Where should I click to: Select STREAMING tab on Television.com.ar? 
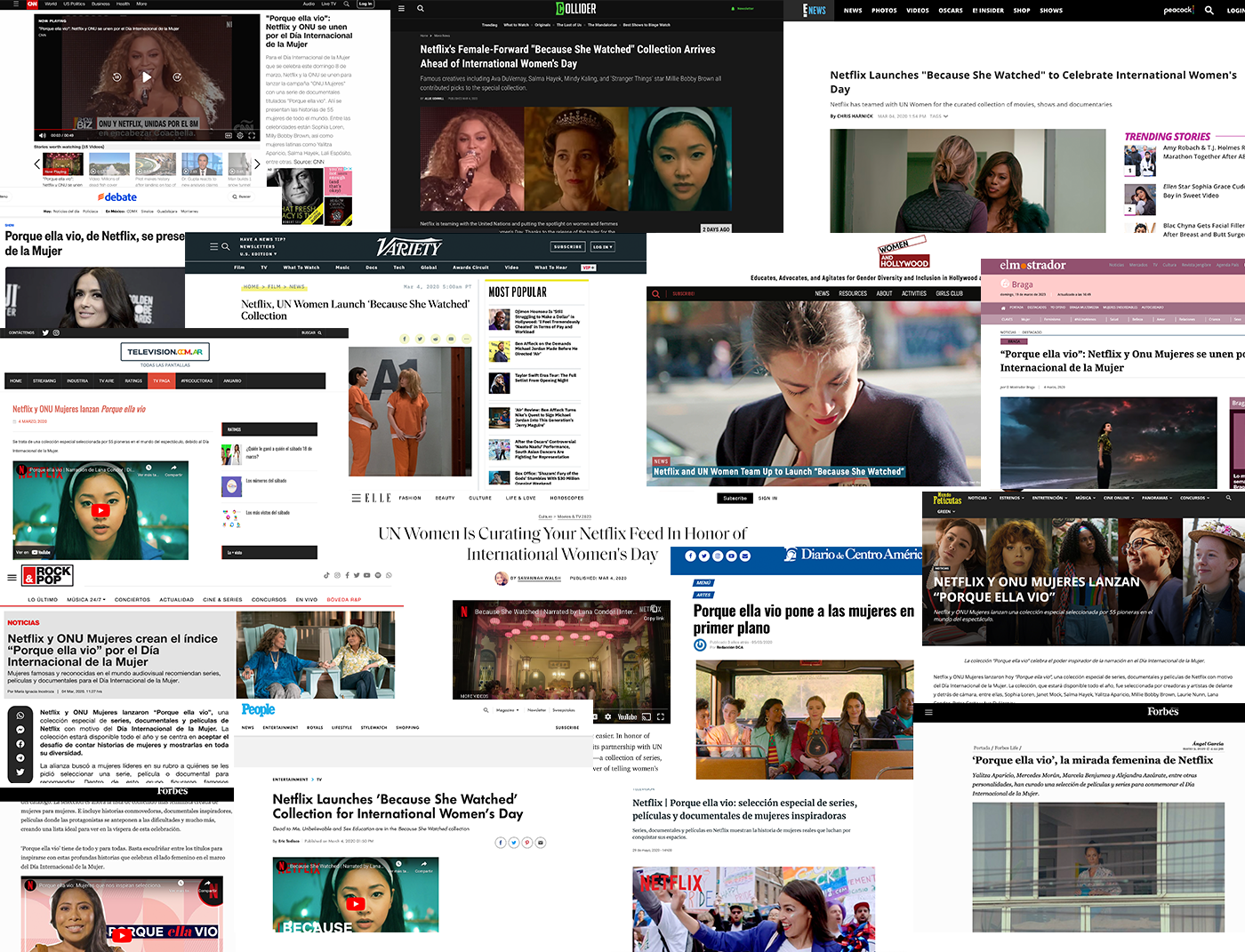tap(44, 380)
